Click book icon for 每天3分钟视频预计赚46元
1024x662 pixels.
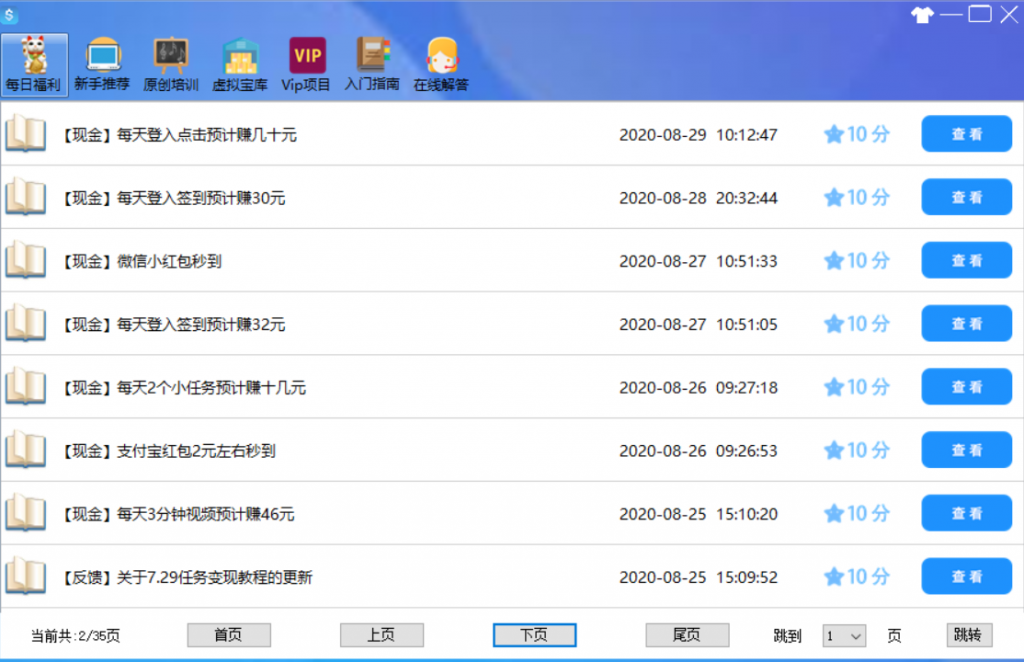pyautogui.click(x=25, y=514)
